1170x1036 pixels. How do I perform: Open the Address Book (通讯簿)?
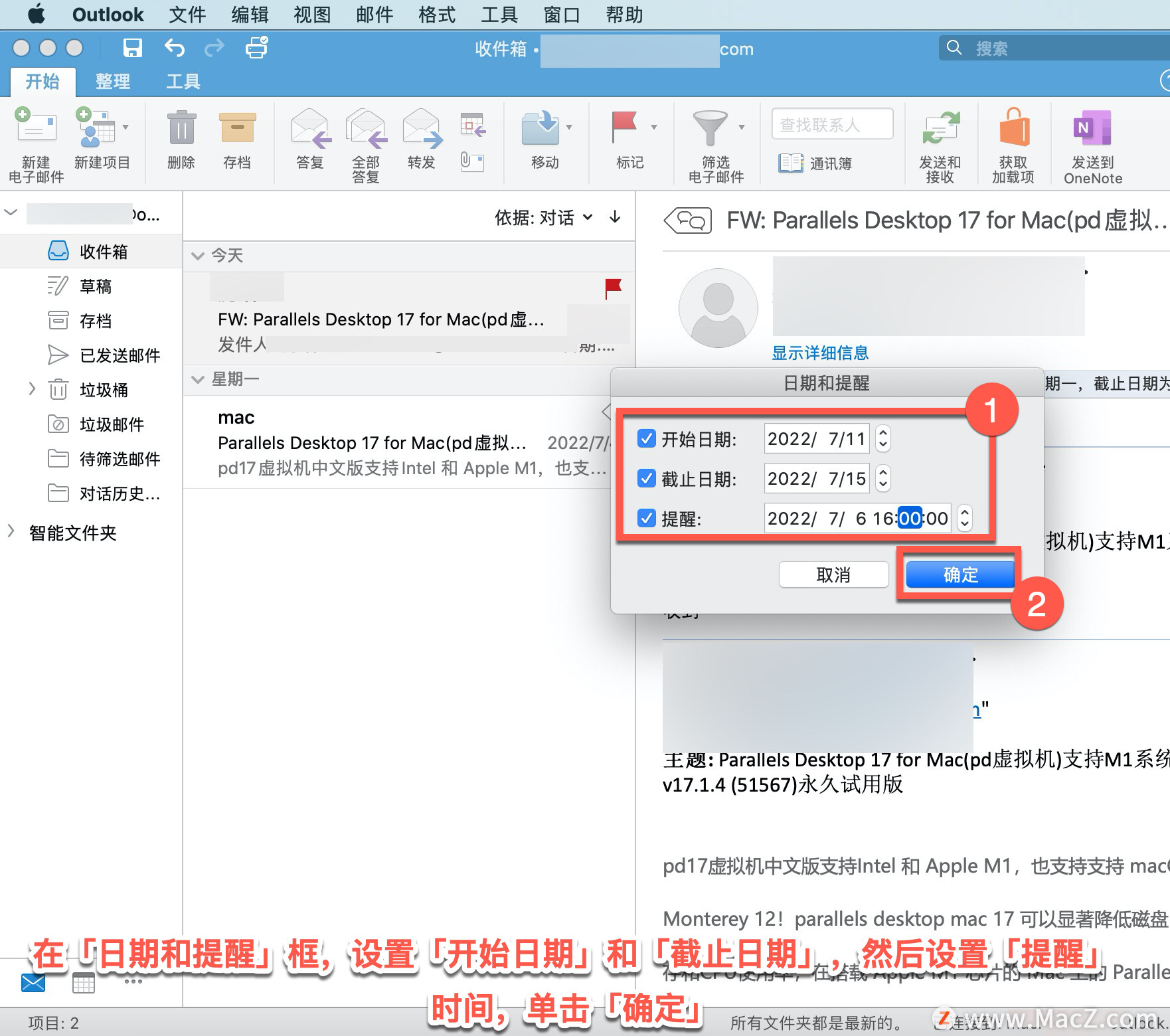pyautogui.click(x=815, y=163)
